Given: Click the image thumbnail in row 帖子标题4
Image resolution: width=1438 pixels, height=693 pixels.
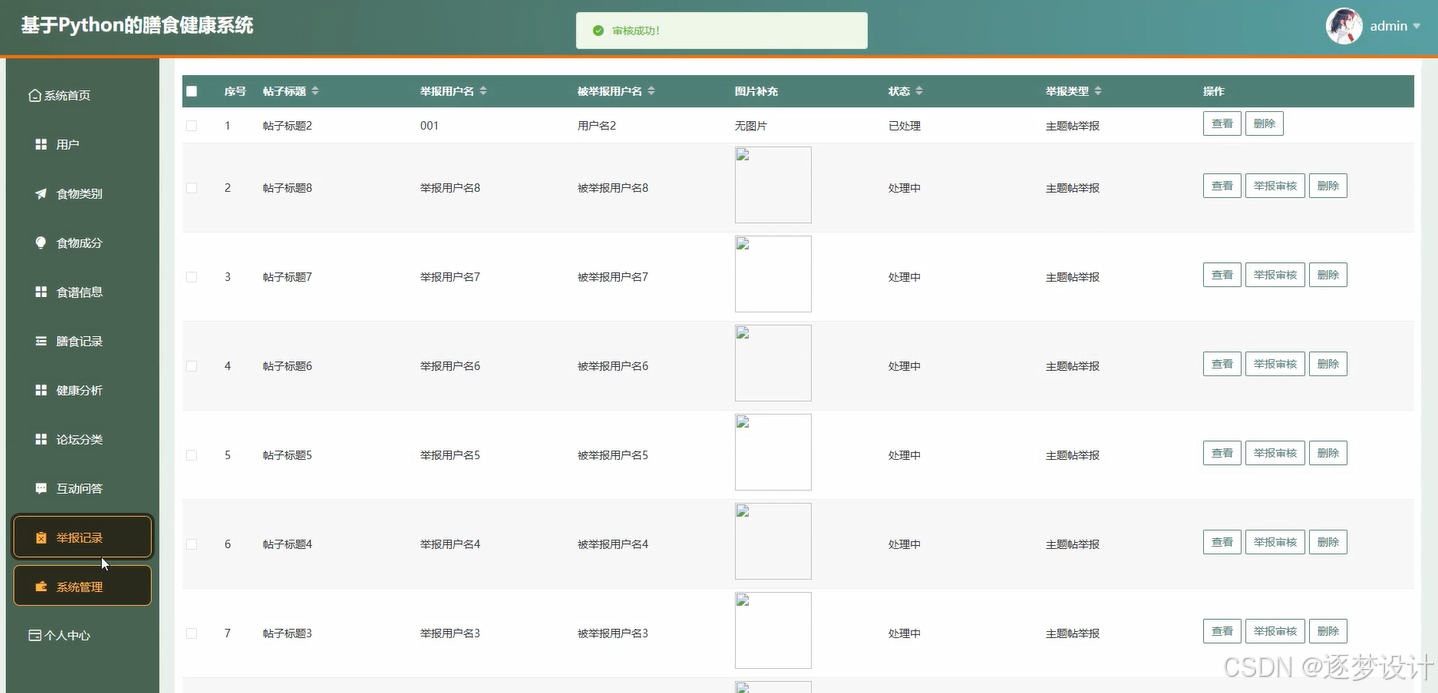Looking at the screenshot, I should point(773,541).
